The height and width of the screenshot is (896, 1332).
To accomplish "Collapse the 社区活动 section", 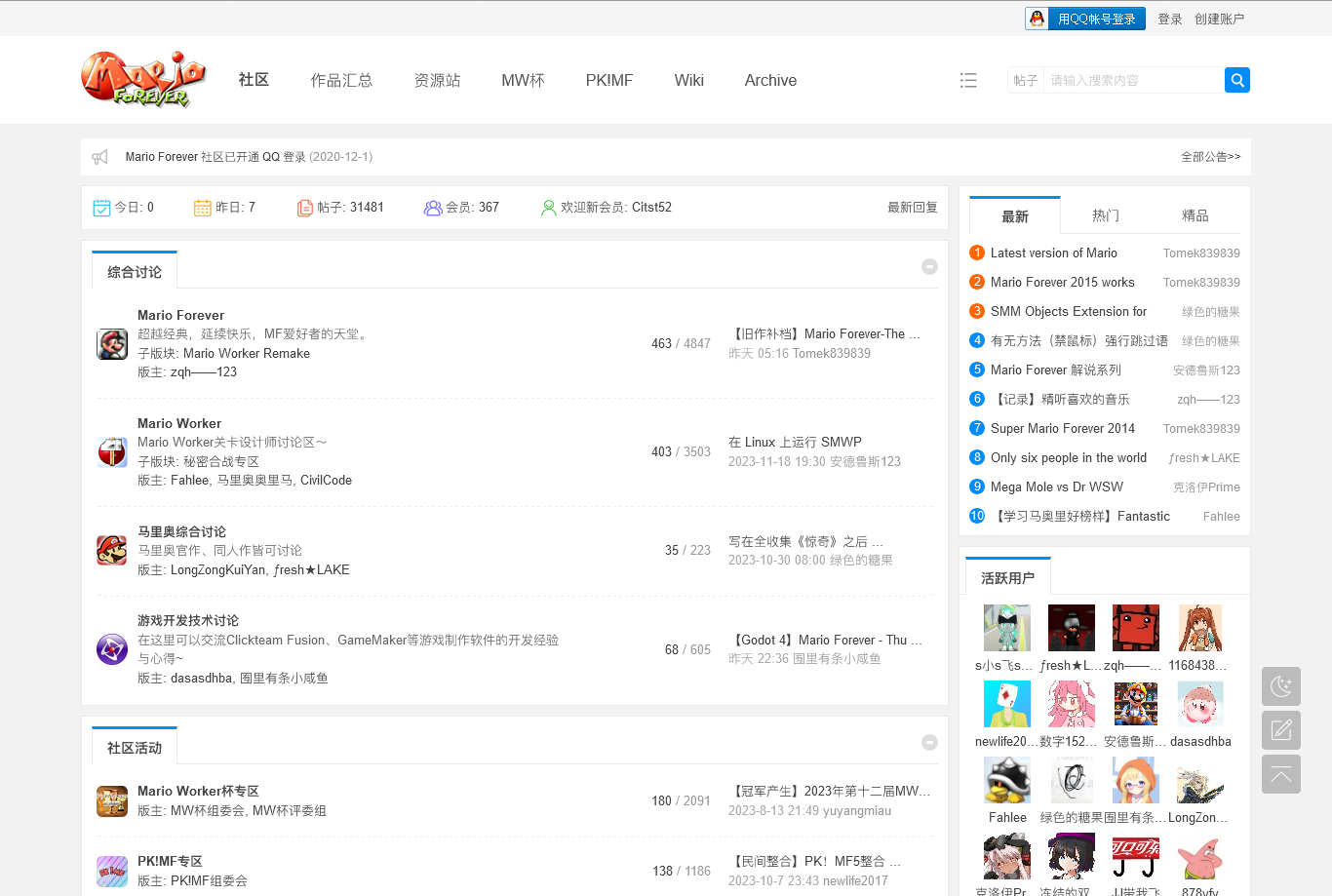I will click(x=929, y=742).
